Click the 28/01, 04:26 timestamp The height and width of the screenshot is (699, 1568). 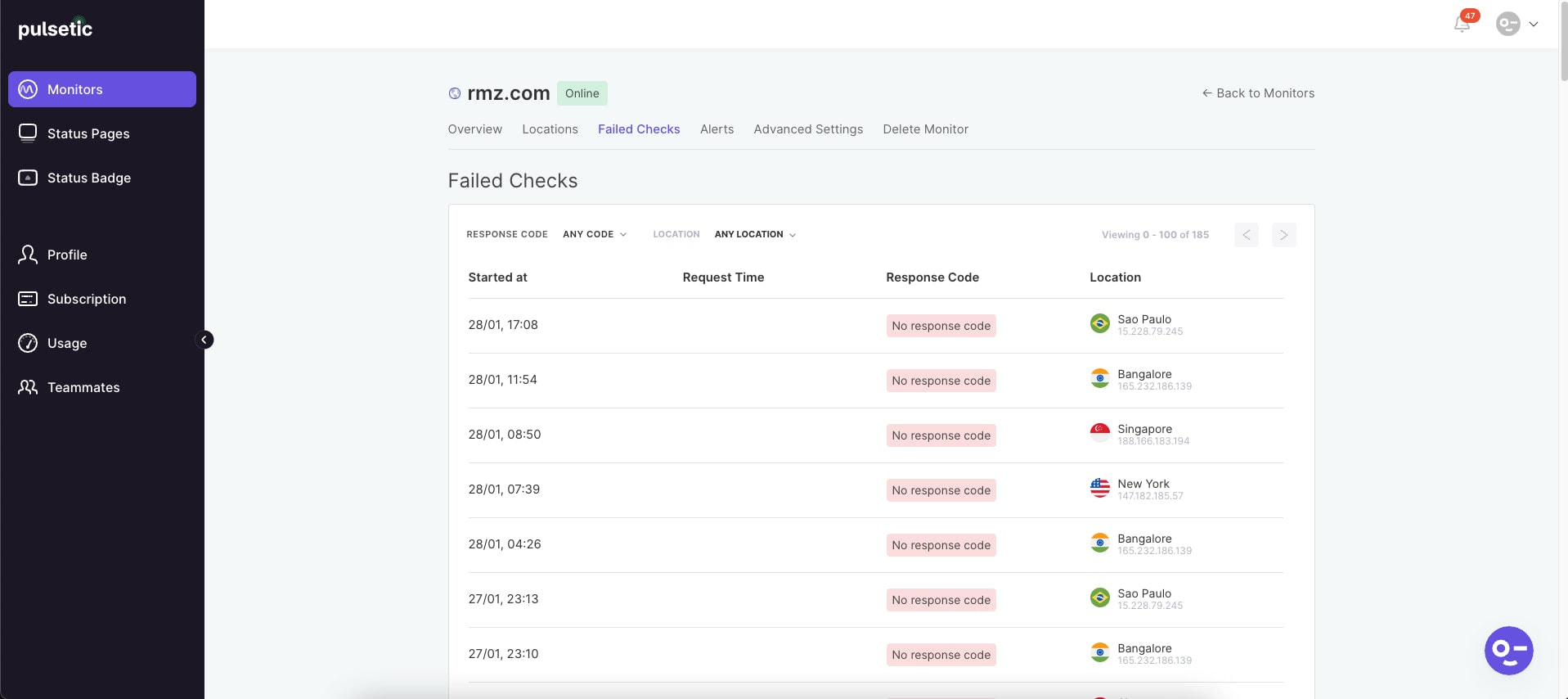point(505,544)
